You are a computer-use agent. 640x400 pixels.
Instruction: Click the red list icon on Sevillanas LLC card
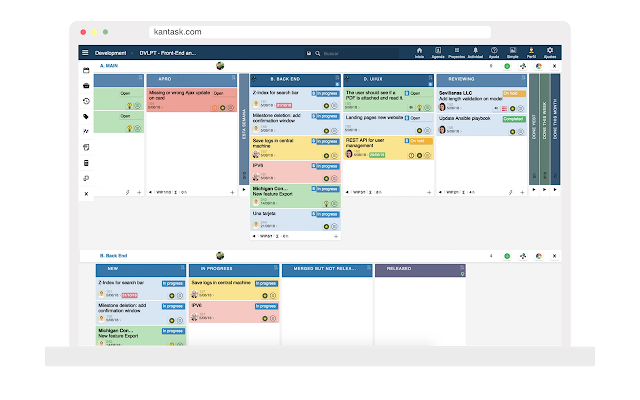[x=504, y=109]
